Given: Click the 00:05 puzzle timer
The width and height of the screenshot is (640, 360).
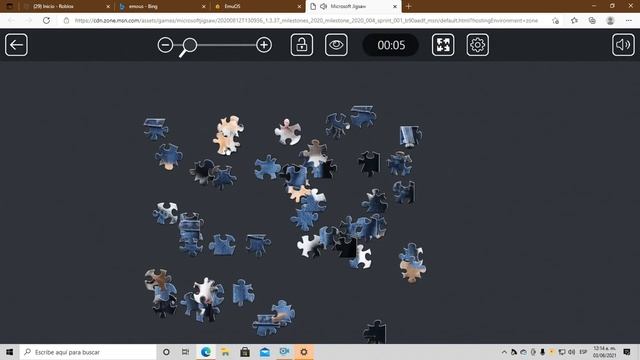Looking at the screenshot, I should 391,45.
